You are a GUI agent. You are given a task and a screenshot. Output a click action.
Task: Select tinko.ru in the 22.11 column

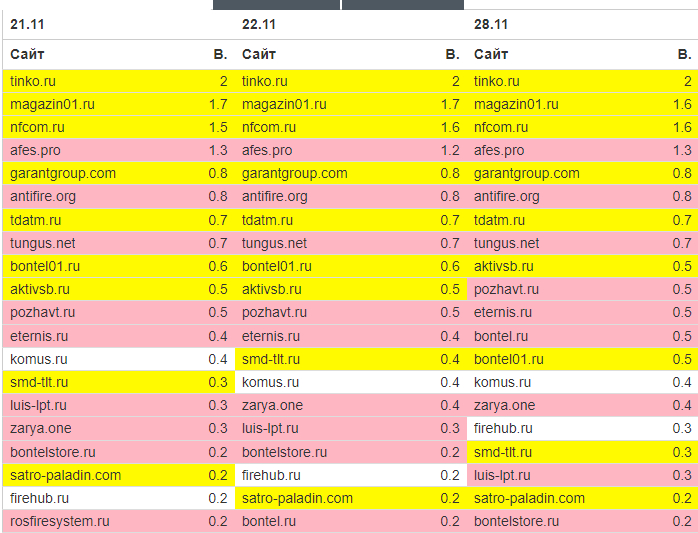pos(265,81)
